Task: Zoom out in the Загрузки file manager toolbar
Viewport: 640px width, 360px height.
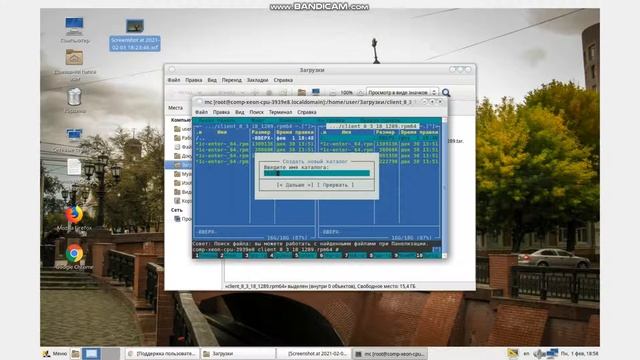Action: (333, 93)
